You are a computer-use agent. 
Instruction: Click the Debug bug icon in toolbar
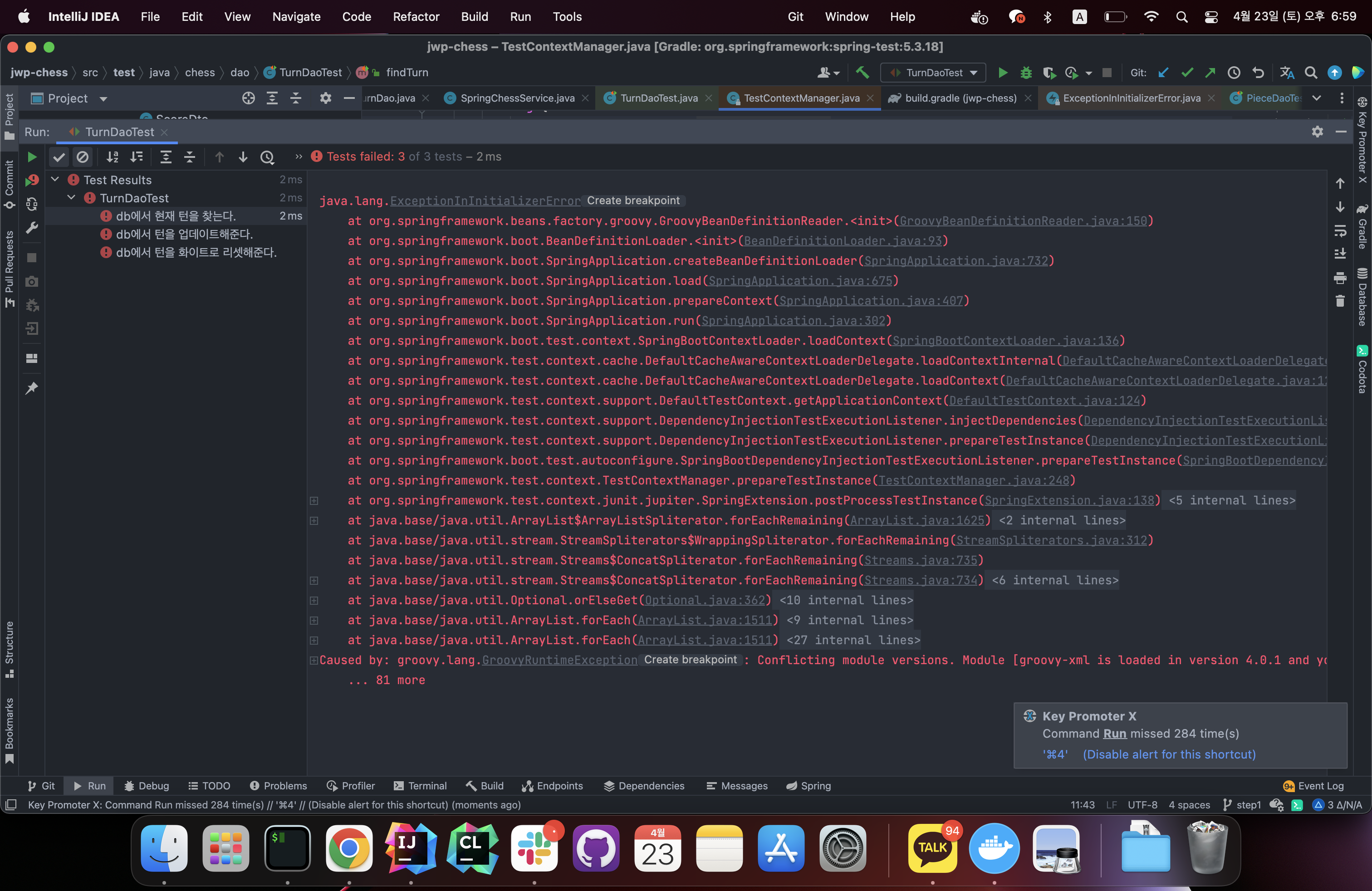1025,73
